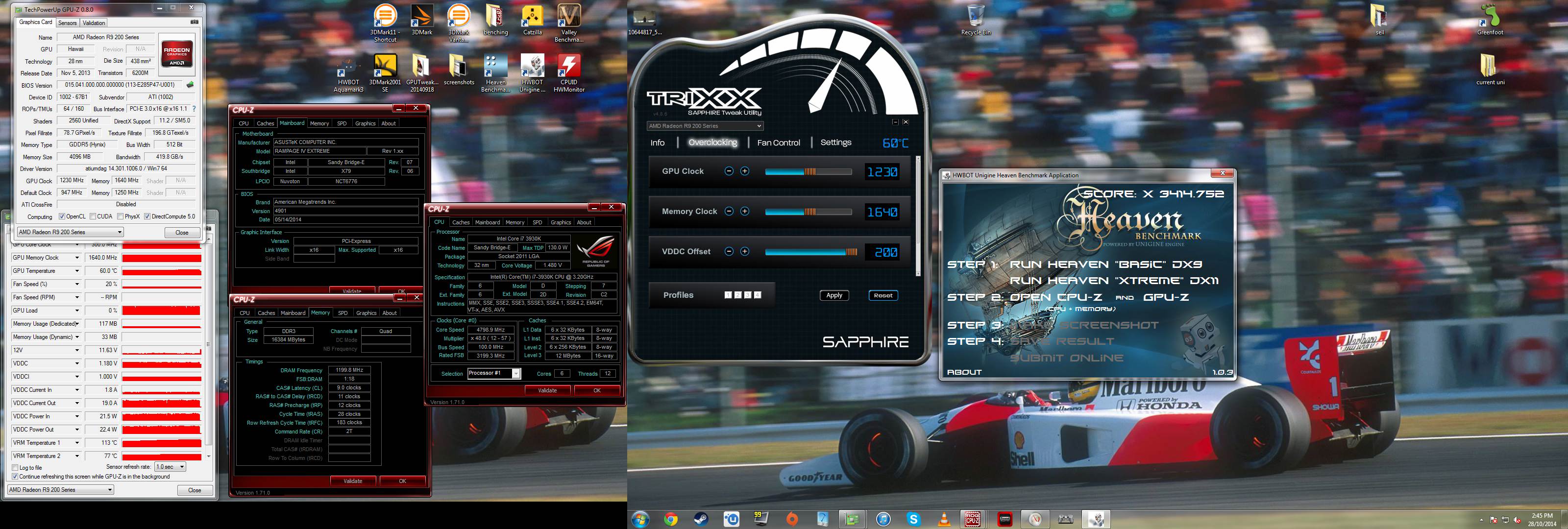1568x529 pixels.
Task: Open Steam from the taskbar
Action: coord(701,519)
